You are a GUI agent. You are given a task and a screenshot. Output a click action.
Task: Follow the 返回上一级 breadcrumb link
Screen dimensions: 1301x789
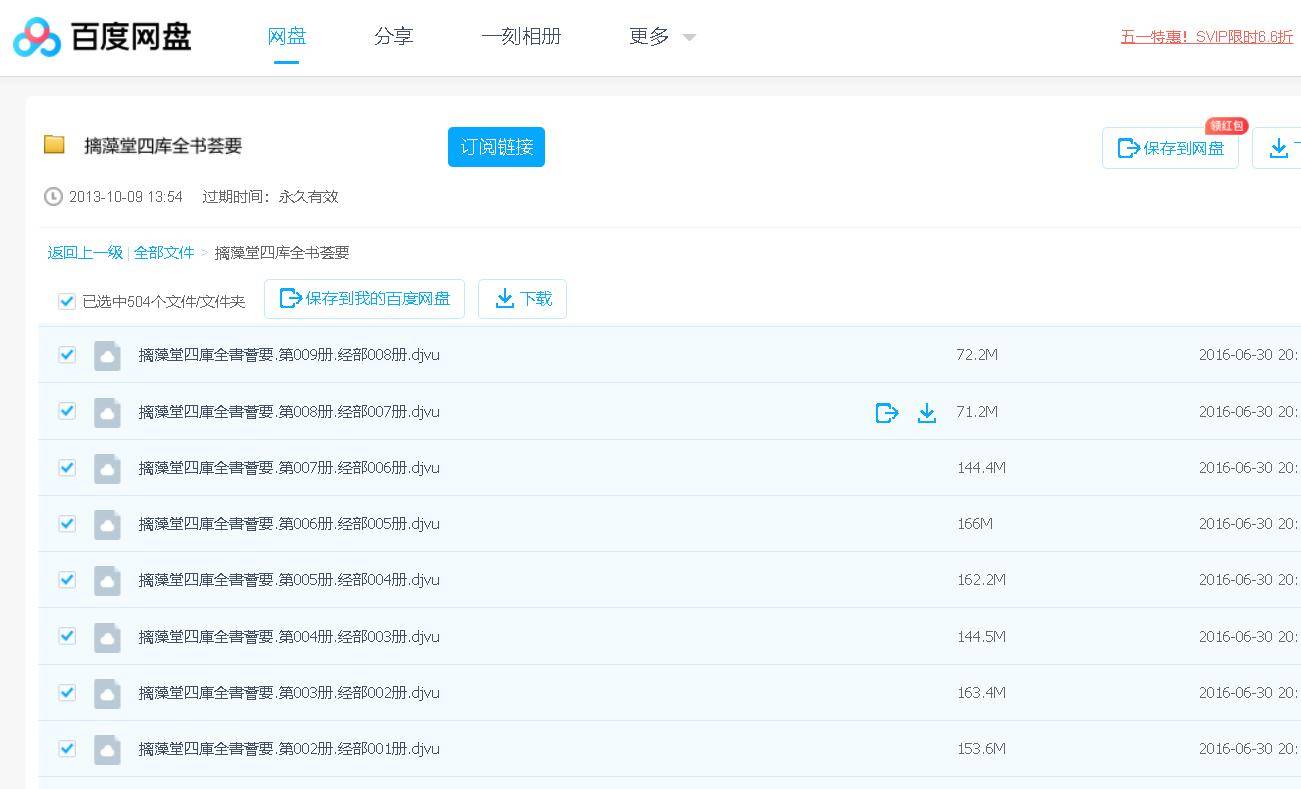tap(85, 253)
